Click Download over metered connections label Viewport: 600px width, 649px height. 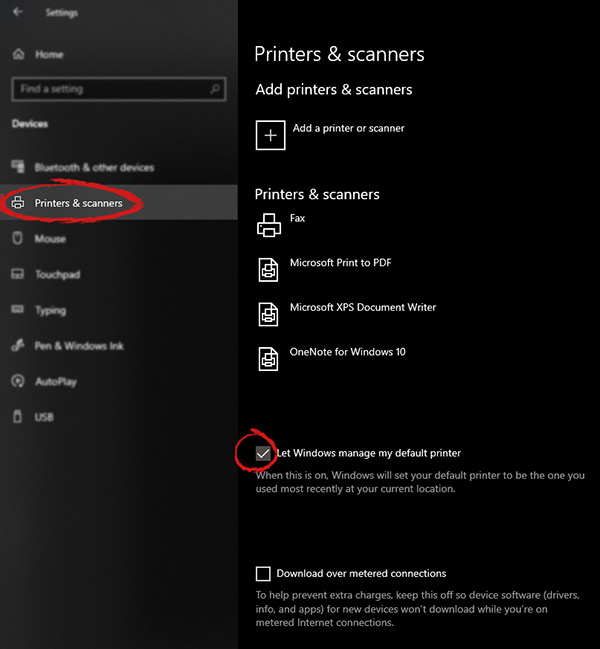click(x=361, y=574)
